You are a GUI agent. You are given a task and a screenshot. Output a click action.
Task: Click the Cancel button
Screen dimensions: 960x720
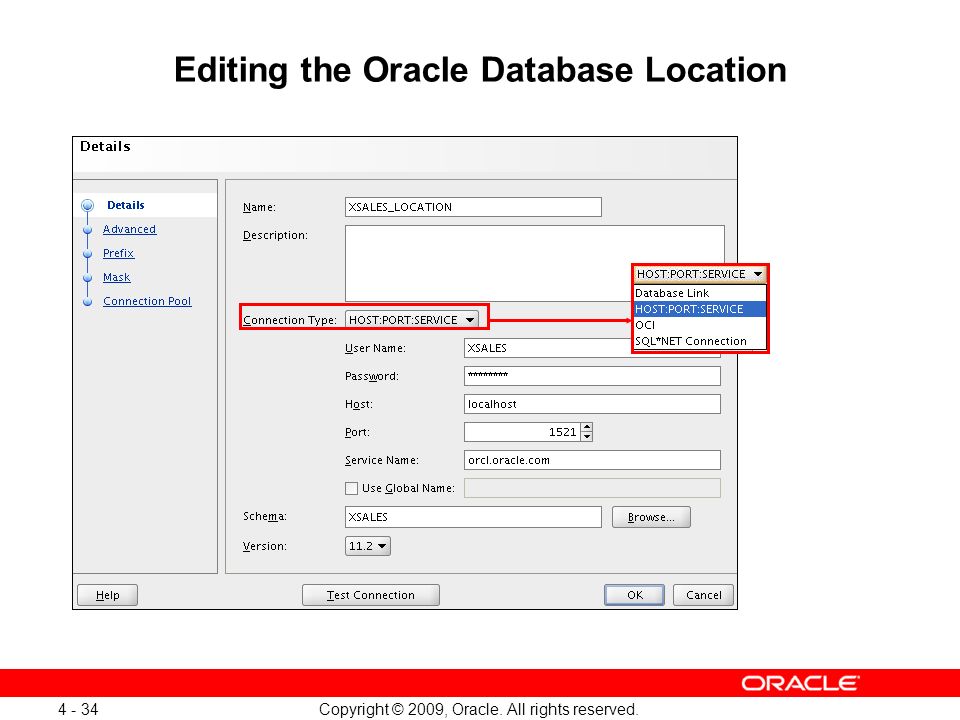703,595
